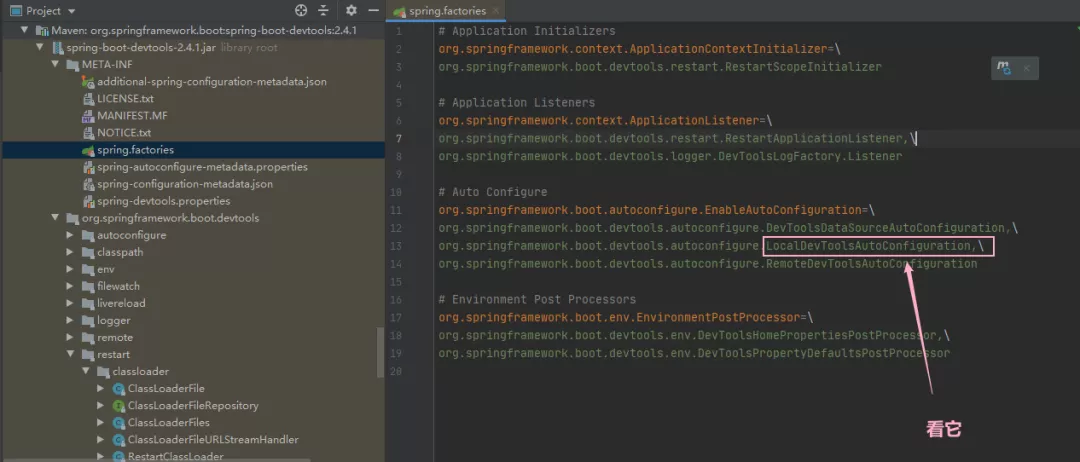
Task: Click RestartApplicationListener on line 7
Action: (x=813, y=138)
